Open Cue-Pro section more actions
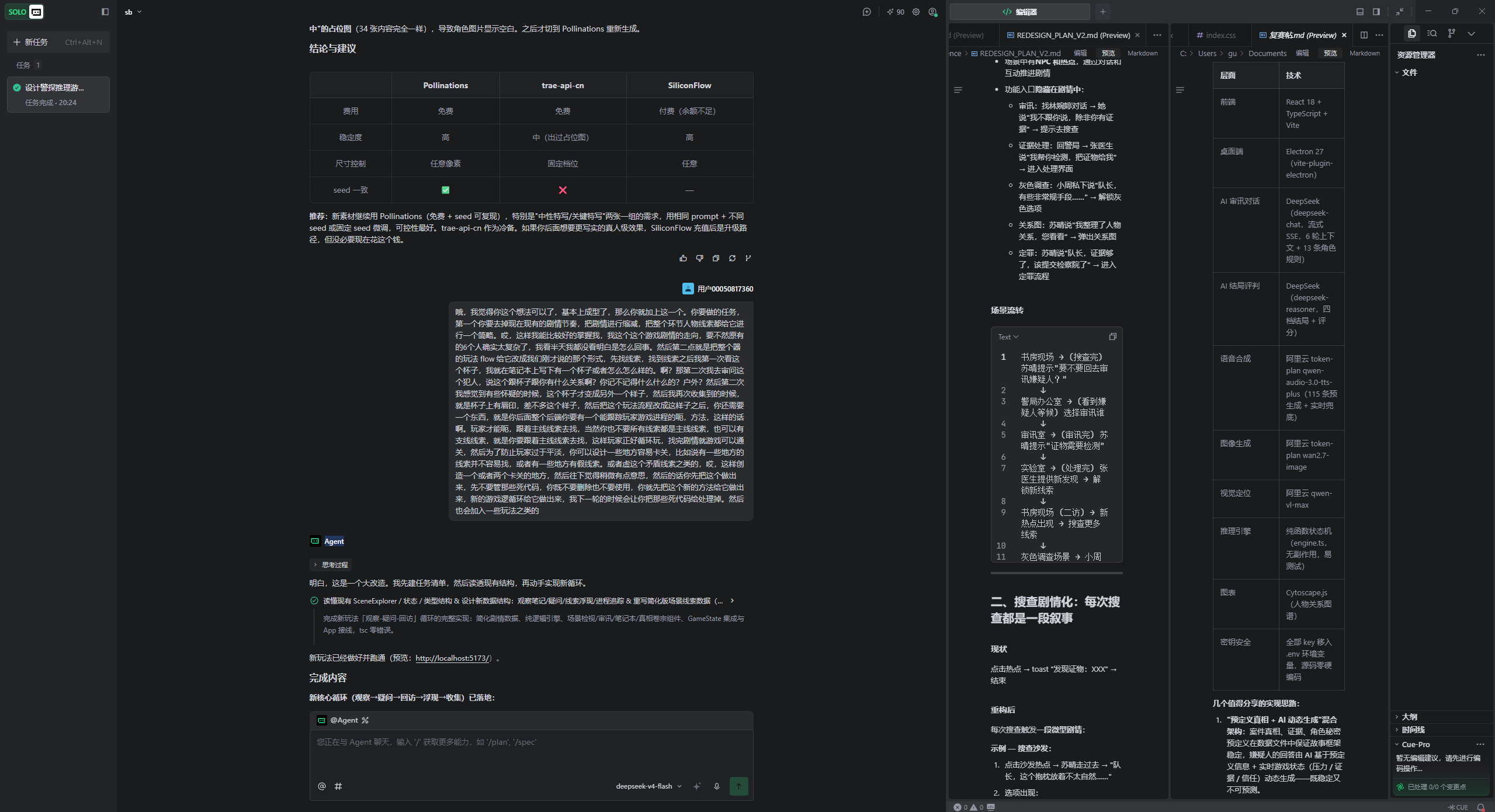1495x812 pixels. [1480, 744]
